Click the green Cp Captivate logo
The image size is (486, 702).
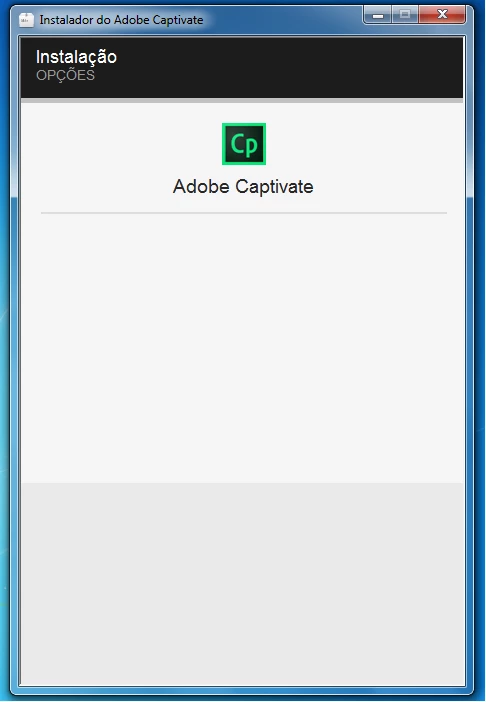244,144
